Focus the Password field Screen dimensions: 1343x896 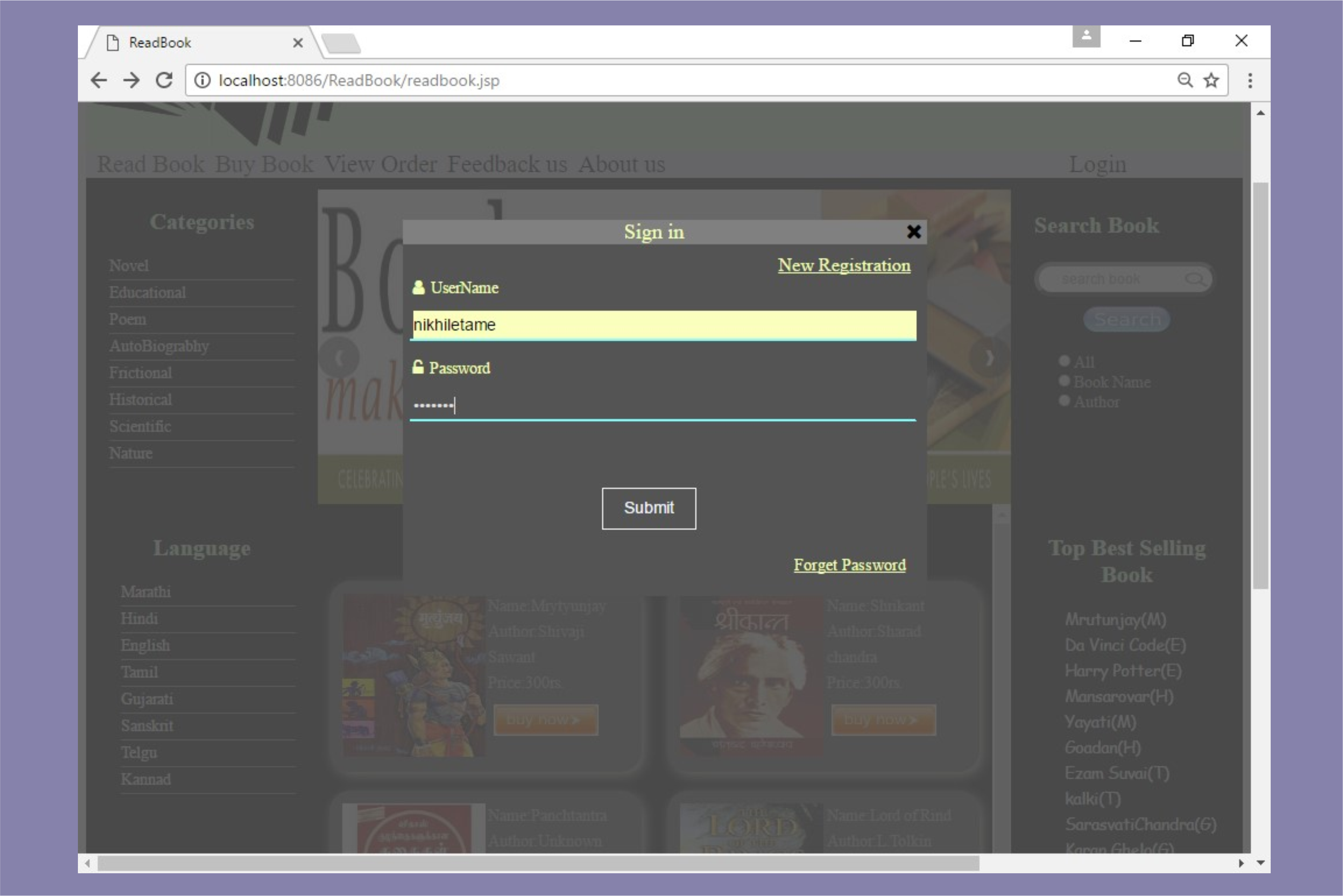click(x=663, y=406)
